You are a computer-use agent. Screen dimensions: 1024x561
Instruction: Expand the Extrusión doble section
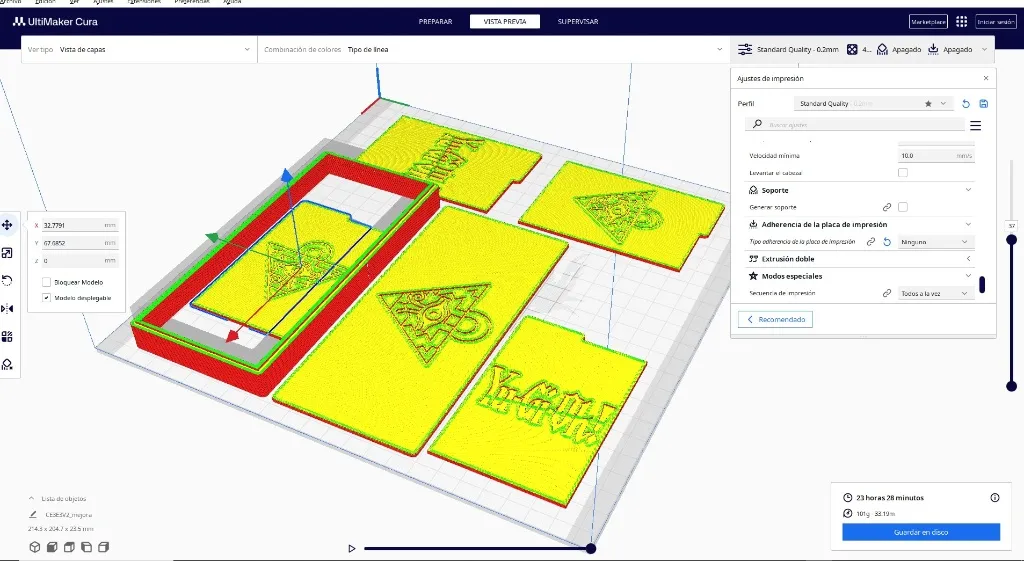[968, 259]
